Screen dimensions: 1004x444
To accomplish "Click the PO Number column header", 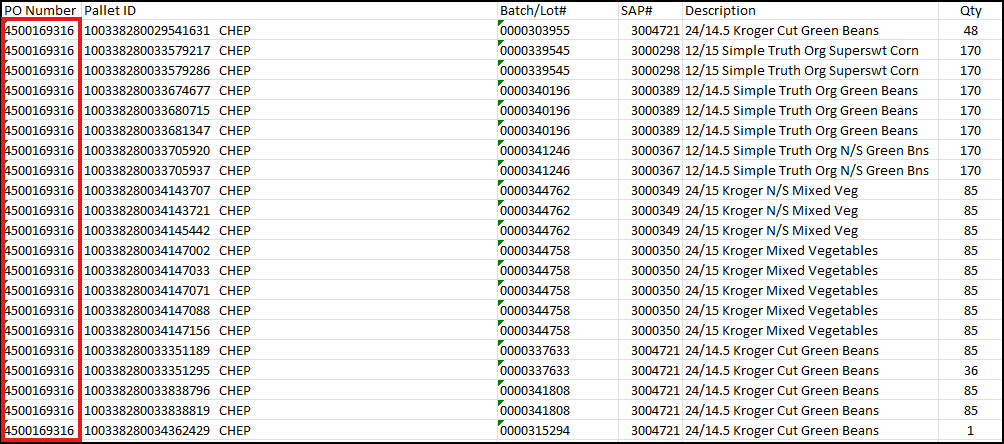I will pyautogui.click(x=42, y=11).
